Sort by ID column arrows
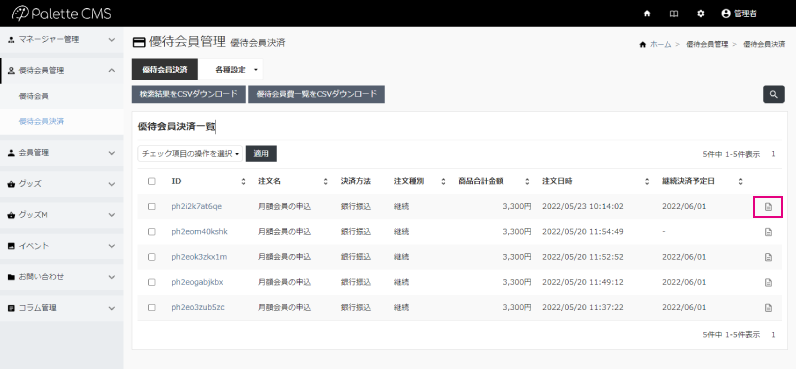The image size is (796, 369). [243, 181]
